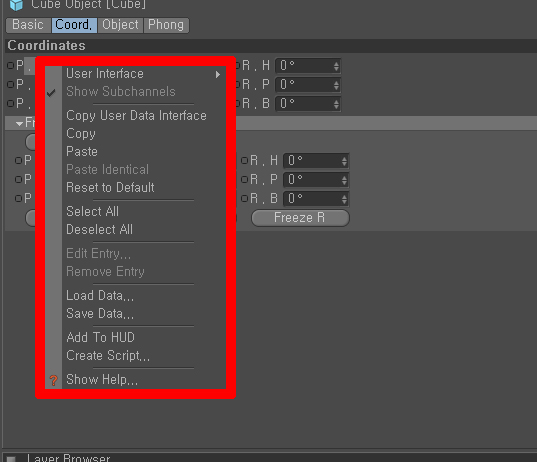Expand the User Interface submenu arrow
This screenshot has width=537, height=462.
point(218,74)
